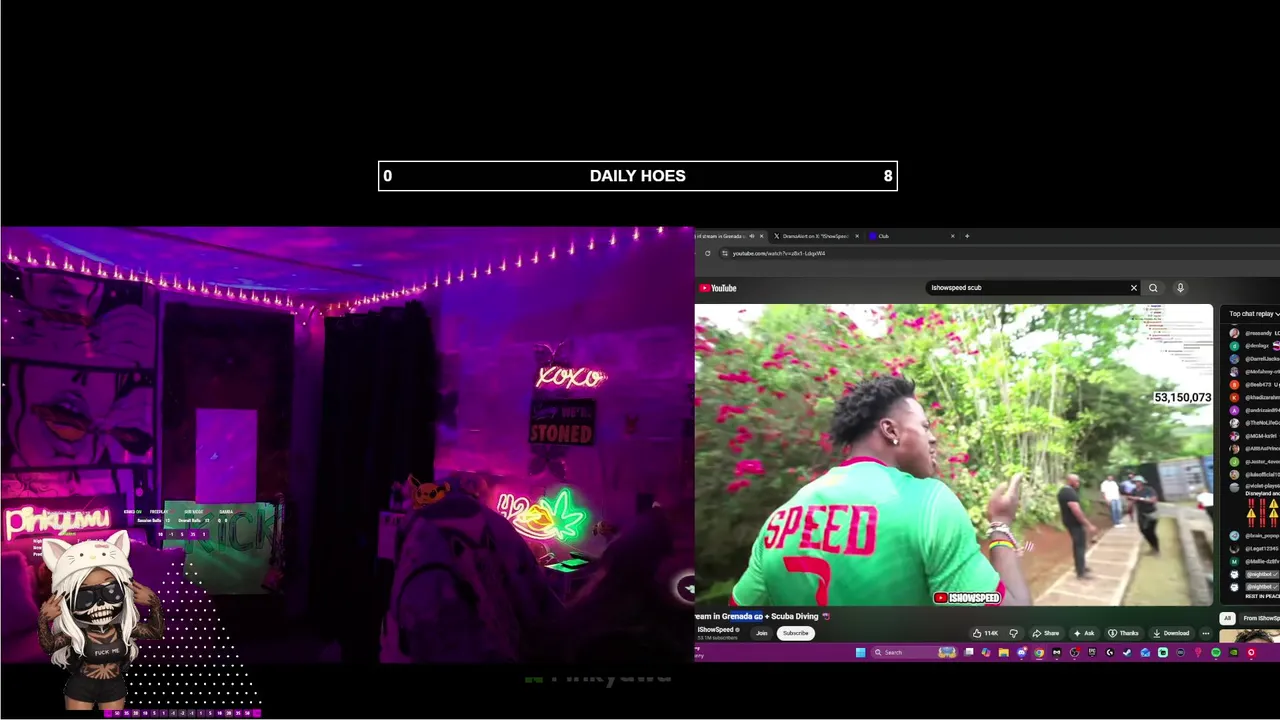Dislike the IShowSpeed video
1280x720 pixels.
point(1013,633)
